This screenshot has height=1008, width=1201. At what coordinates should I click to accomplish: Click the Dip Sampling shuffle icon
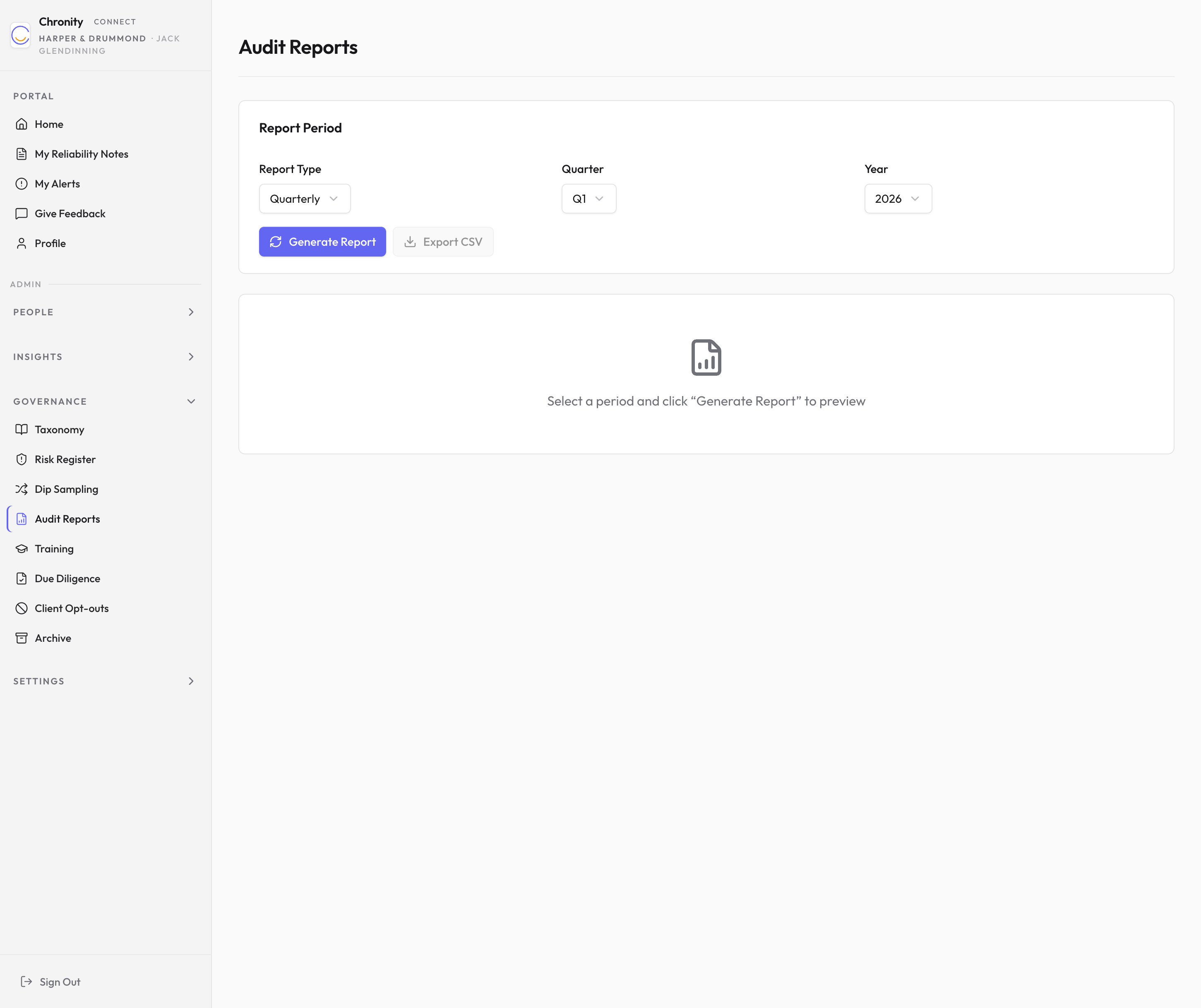click(22, 489)
